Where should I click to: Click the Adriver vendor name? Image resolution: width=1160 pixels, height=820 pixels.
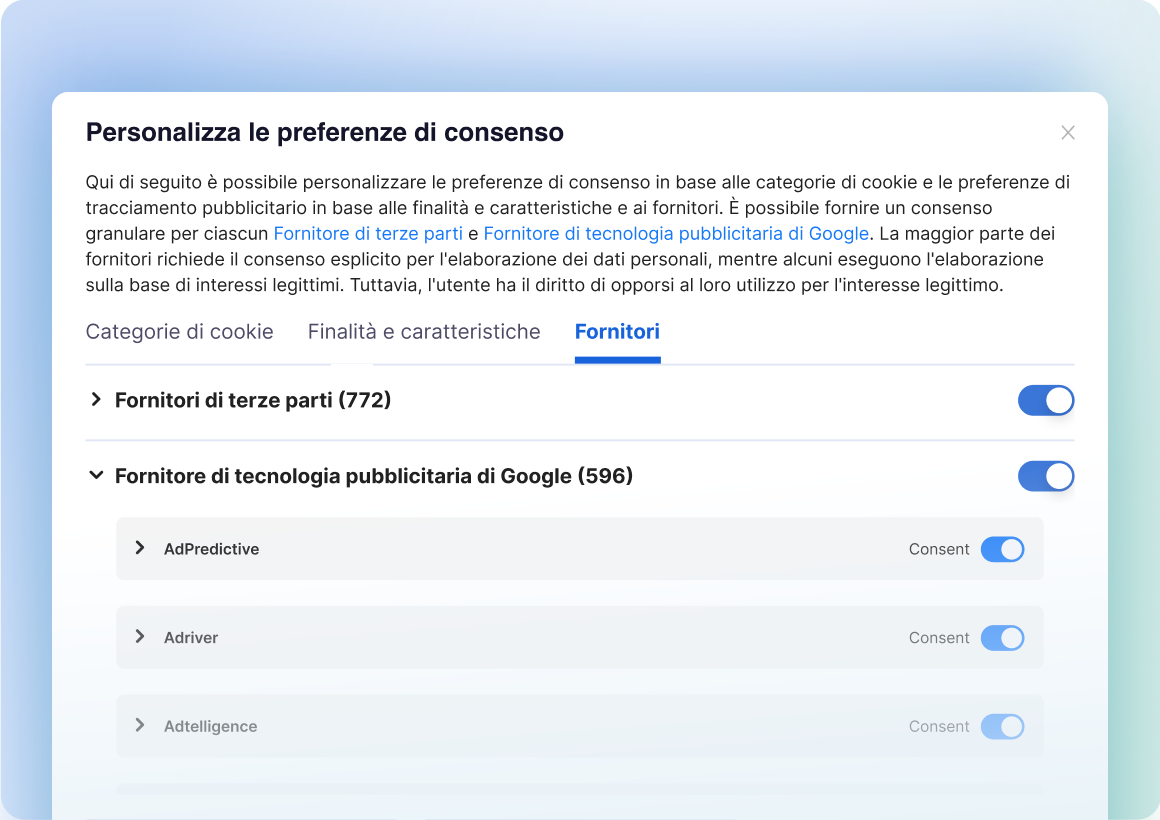tap(191, 638)
